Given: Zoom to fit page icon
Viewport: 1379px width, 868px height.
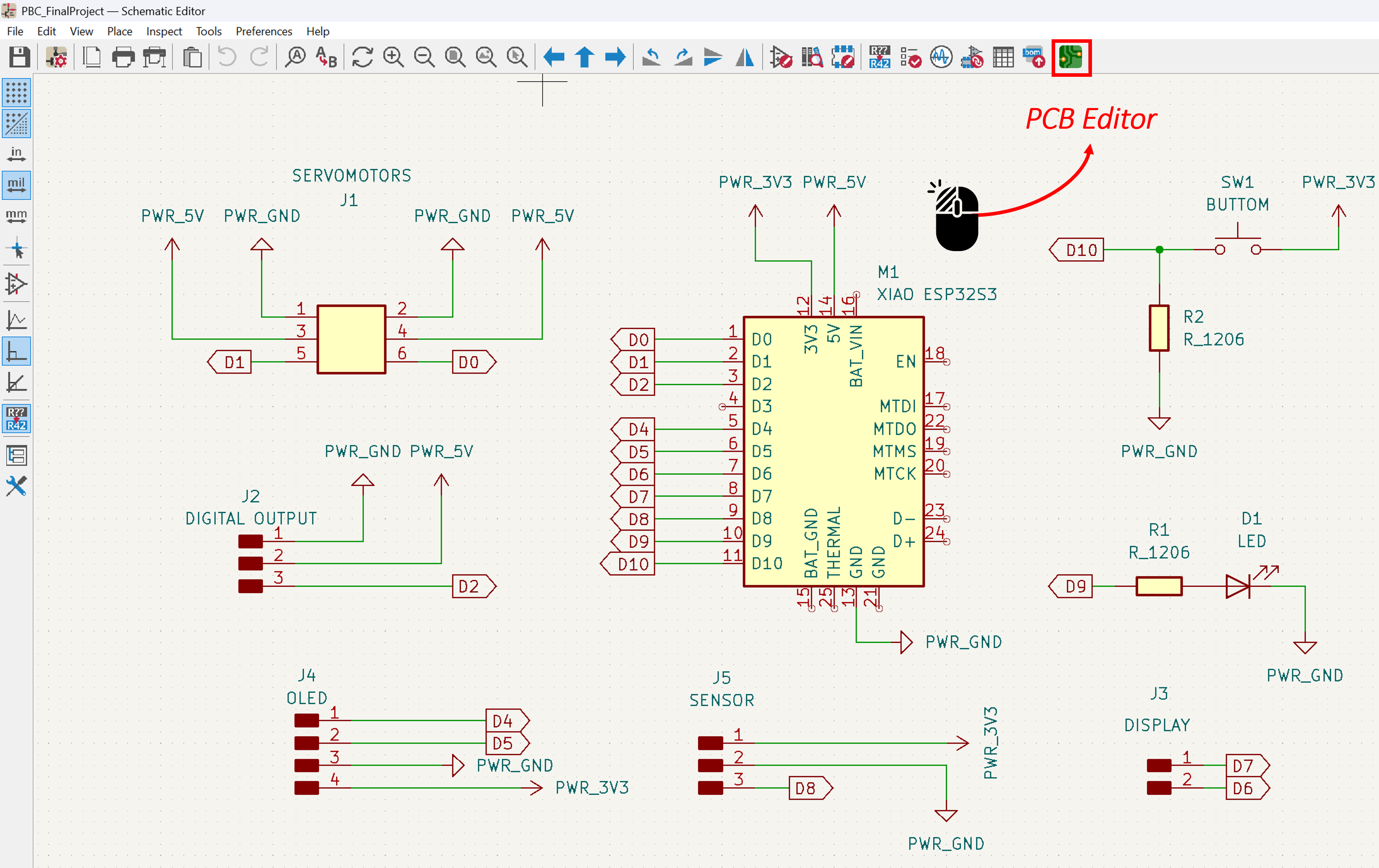Looking at the screenshot, I should [x=455, y=57].
